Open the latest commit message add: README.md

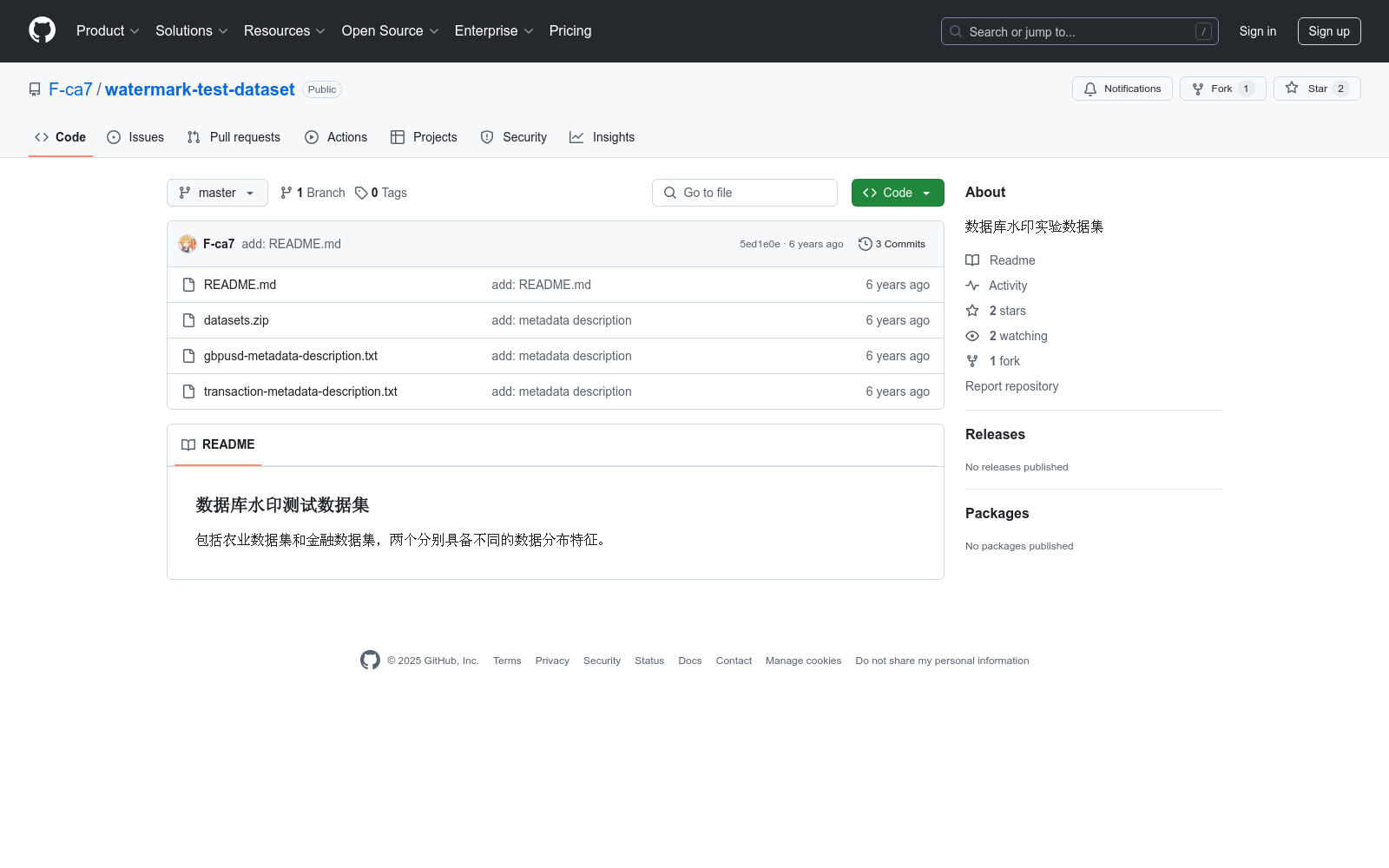[x=291, y=244]
